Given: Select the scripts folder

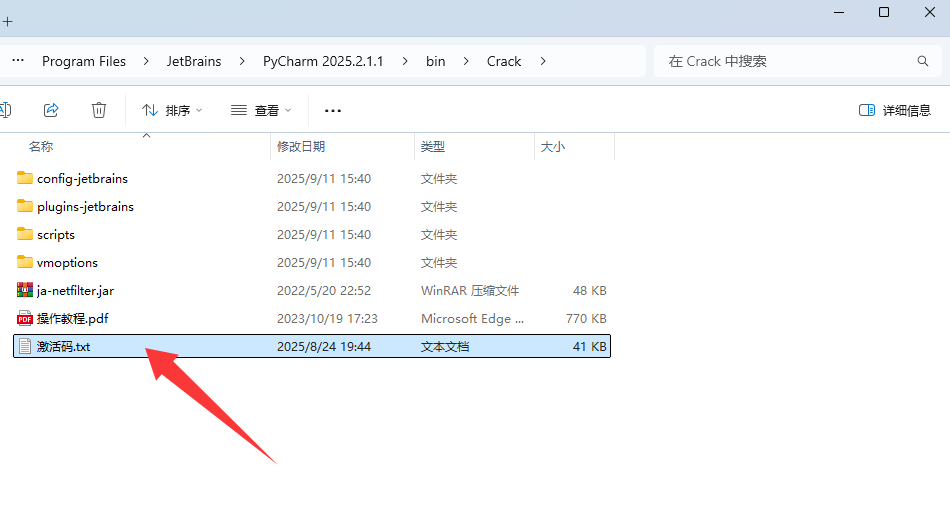Looking at the screenshot, I should [312, 234].
